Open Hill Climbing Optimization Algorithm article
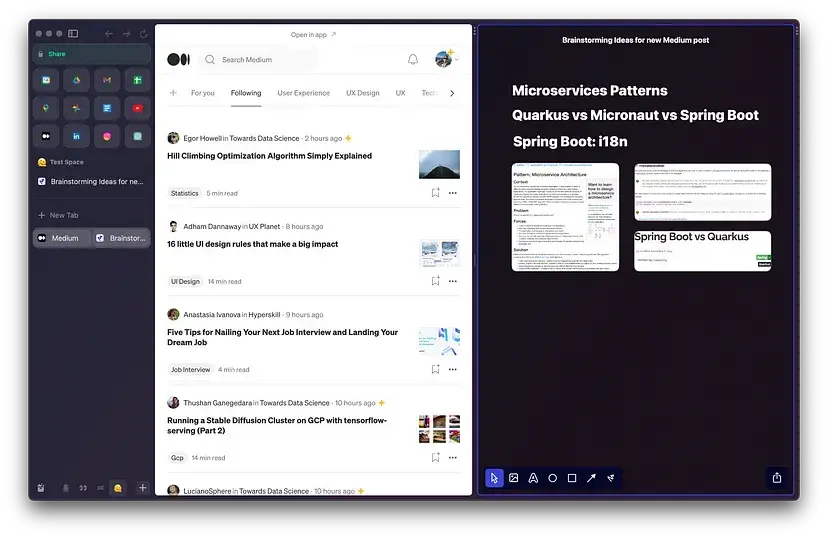The image size is (828, 538). coord(269,156)
